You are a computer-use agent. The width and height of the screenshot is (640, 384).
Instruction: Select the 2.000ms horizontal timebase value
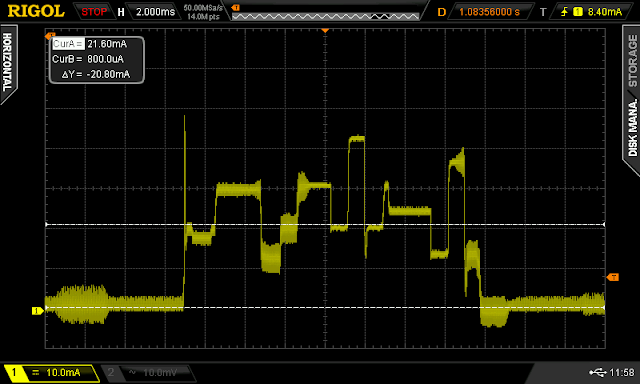click(155, 12)
